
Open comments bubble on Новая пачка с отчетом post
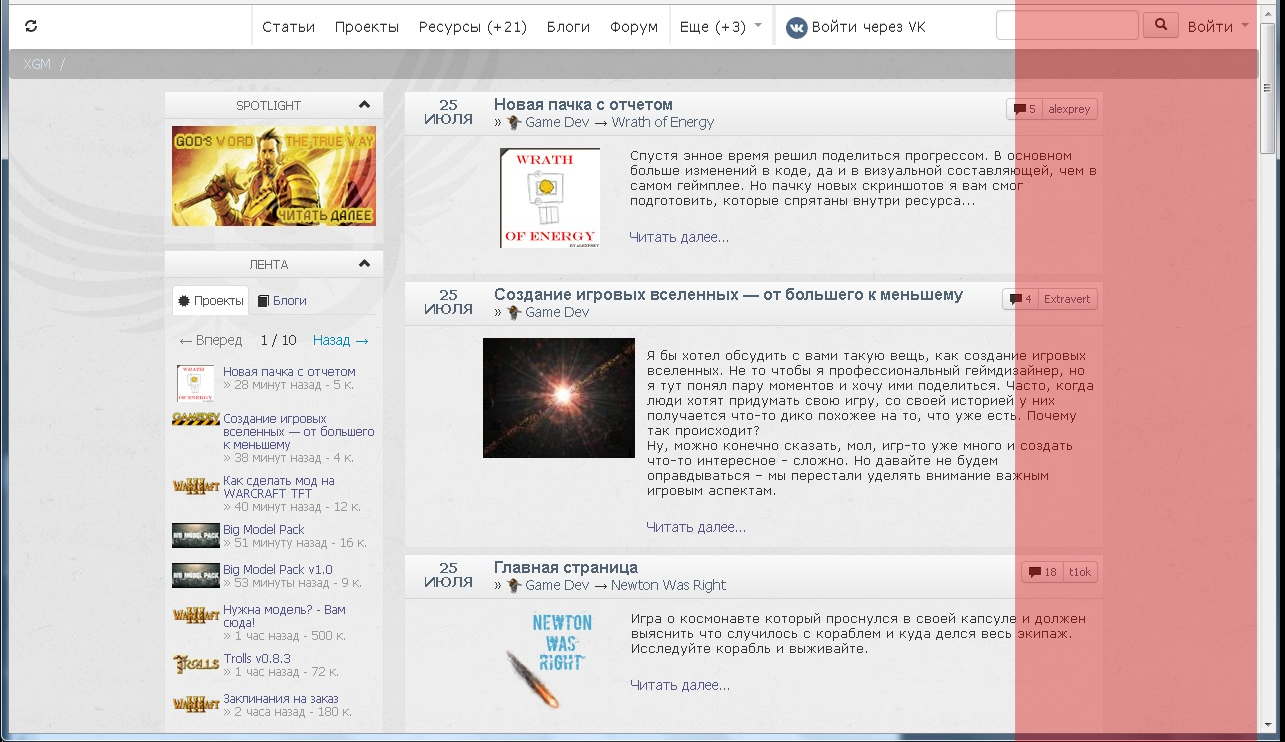pyautogui.click(x=1025, y=109)
